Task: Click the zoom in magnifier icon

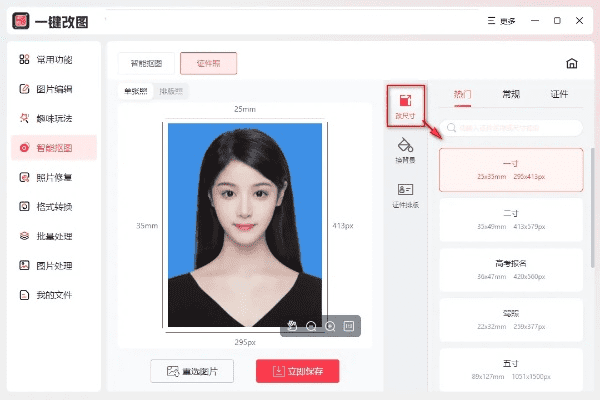Action: (x=330, y=326)
